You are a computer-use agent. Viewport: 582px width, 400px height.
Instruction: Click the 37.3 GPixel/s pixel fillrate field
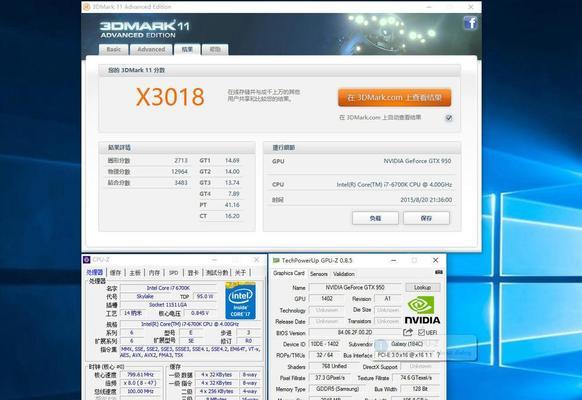pos(330,378)
